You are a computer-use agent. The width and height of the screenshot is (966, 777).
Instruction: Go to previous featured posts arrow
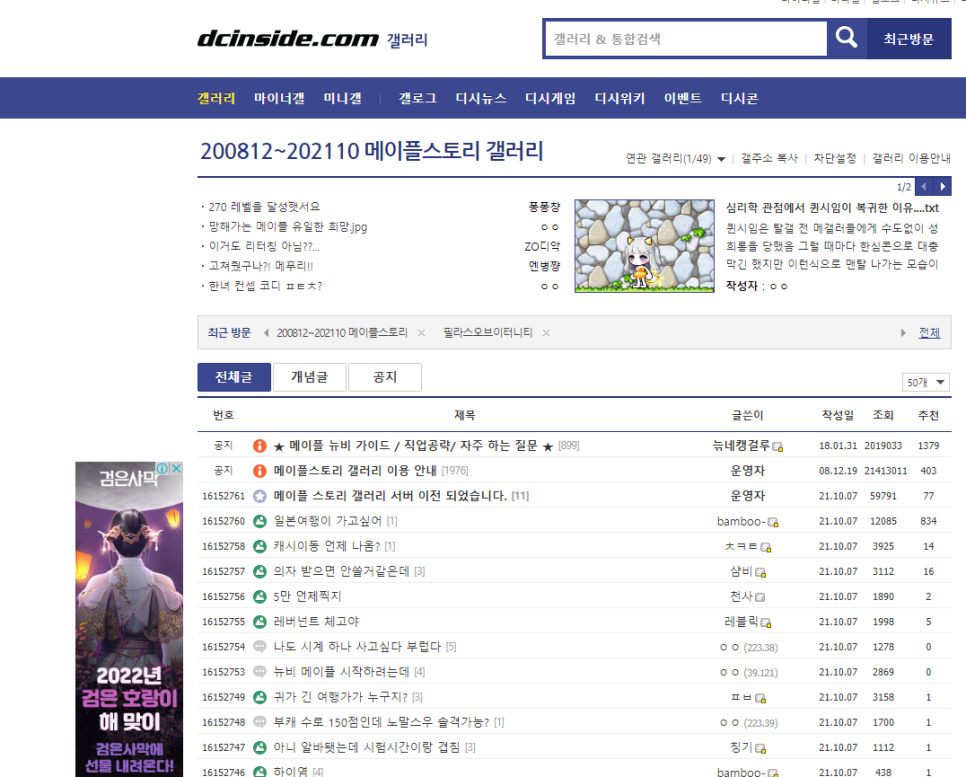click(x=924, y=186)
